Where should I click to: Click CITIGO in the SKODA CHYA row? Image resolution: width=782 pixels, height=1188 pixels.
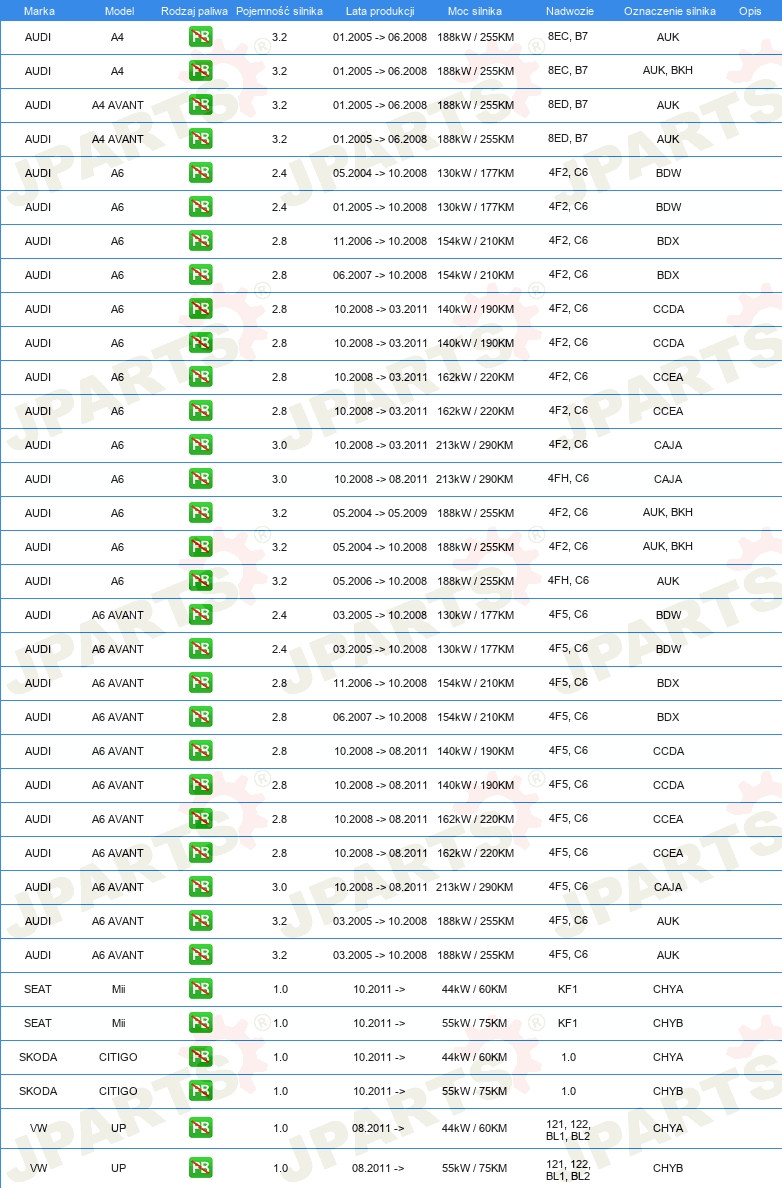pyautogui.click(x=118, y=1058)
